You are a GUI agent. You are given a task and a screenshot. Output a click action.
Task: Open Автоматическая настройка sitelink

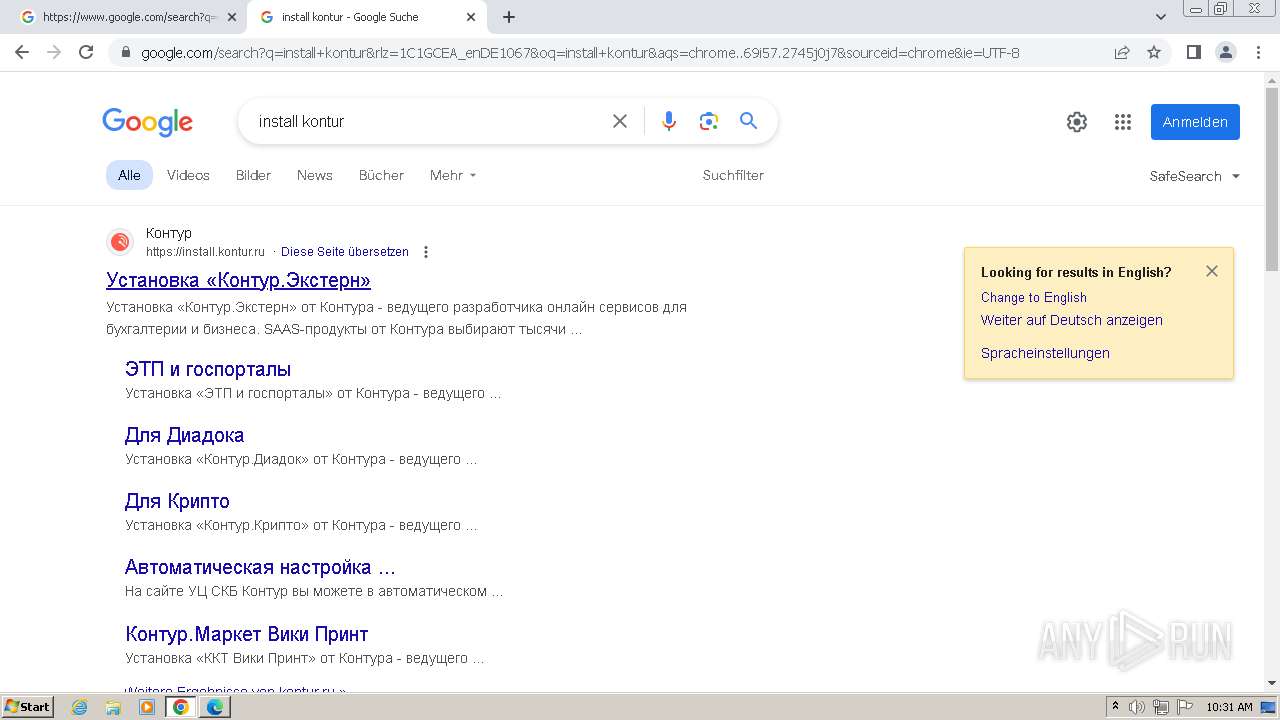[x=260, y=567]
